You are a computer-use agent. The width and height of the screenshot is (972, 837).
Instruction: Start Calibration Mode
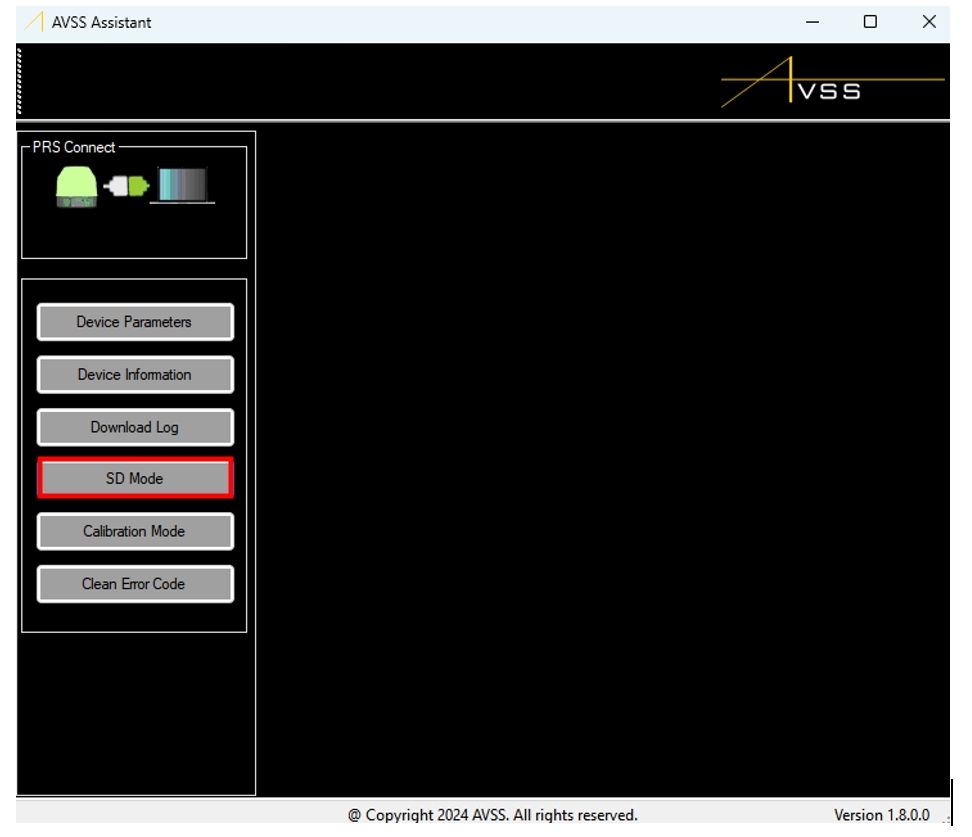pyautogui.click(x=135, y=531)
